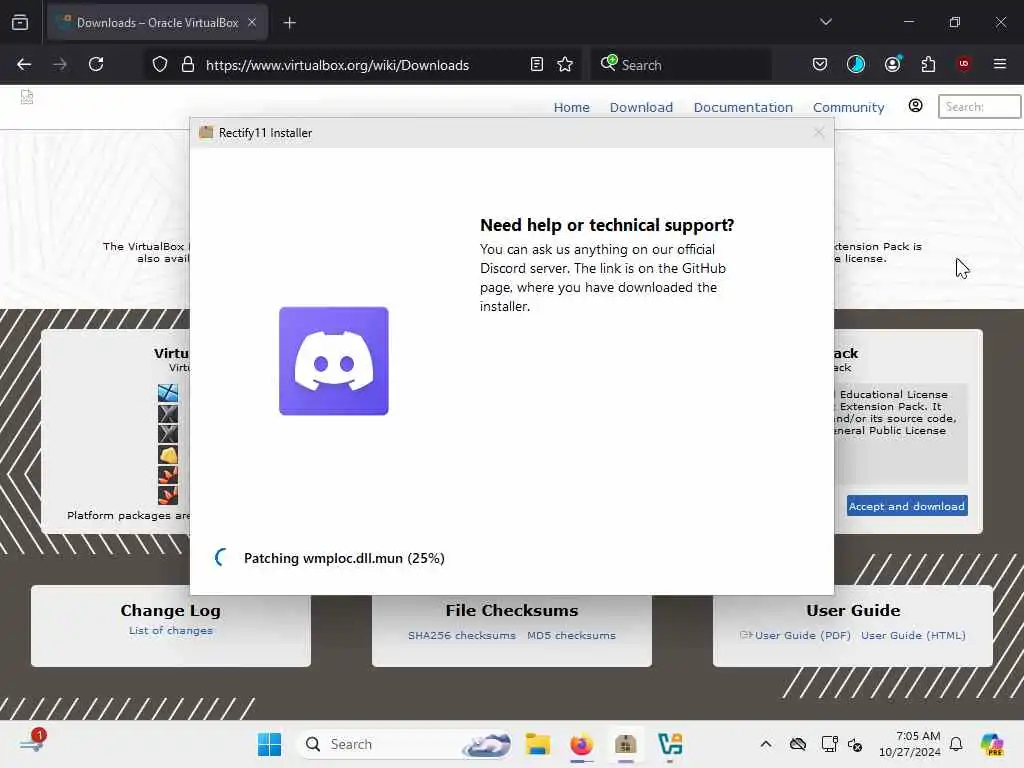This screenshot has height=768, width=1024.
Task: Open the User Guide (HTML) link
Action: point(913,635)
